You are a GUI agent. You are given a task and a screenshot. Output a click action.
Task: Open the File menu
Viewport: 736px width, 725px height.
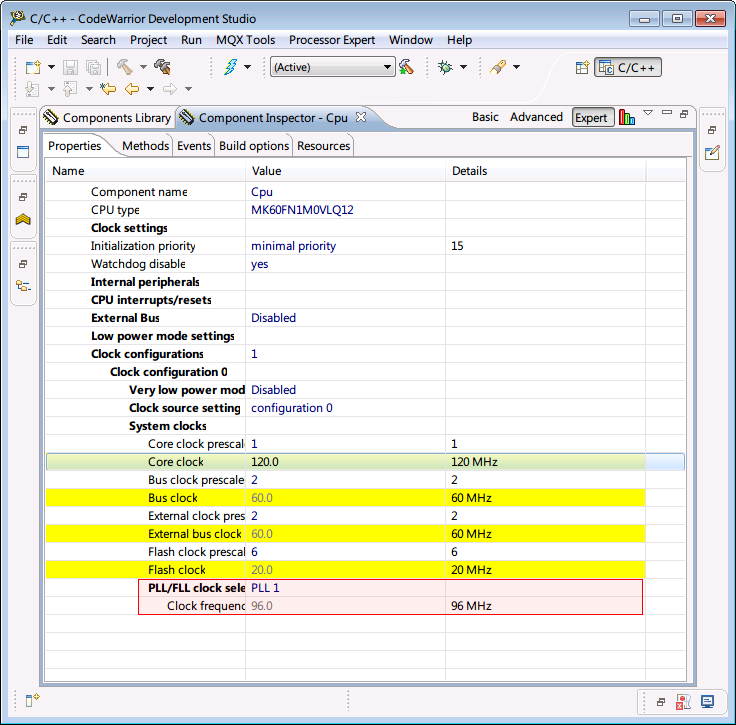click(x=24, y=40)
